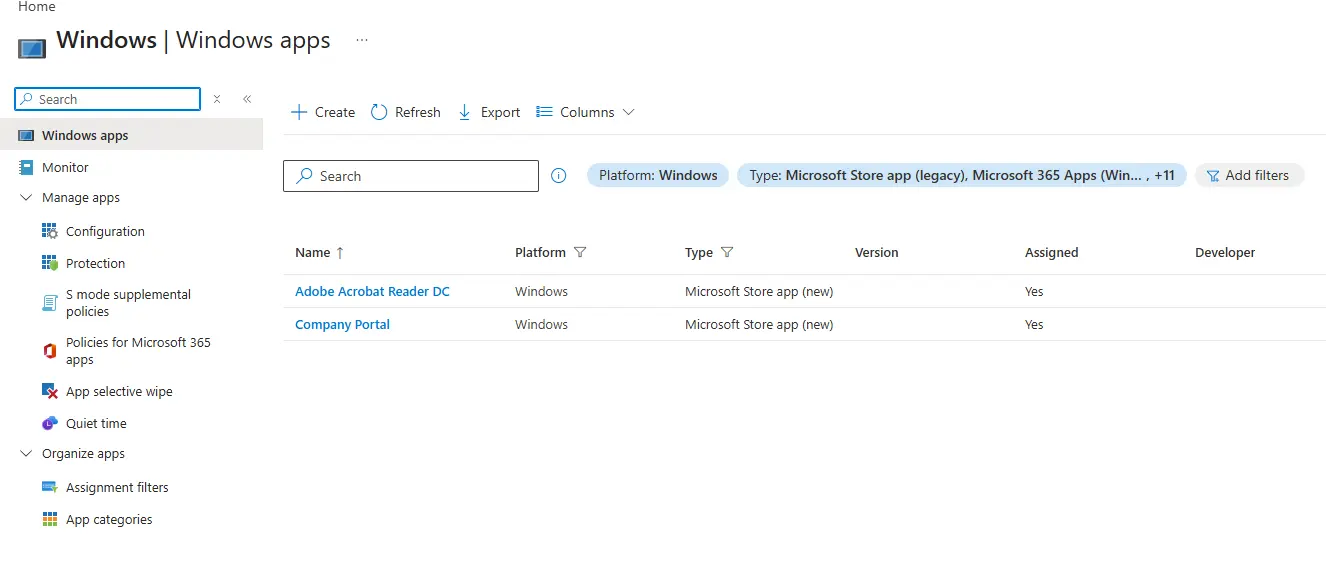Click the Add filters button
The image size is (1326, 575).
[x=1249, y=175]
